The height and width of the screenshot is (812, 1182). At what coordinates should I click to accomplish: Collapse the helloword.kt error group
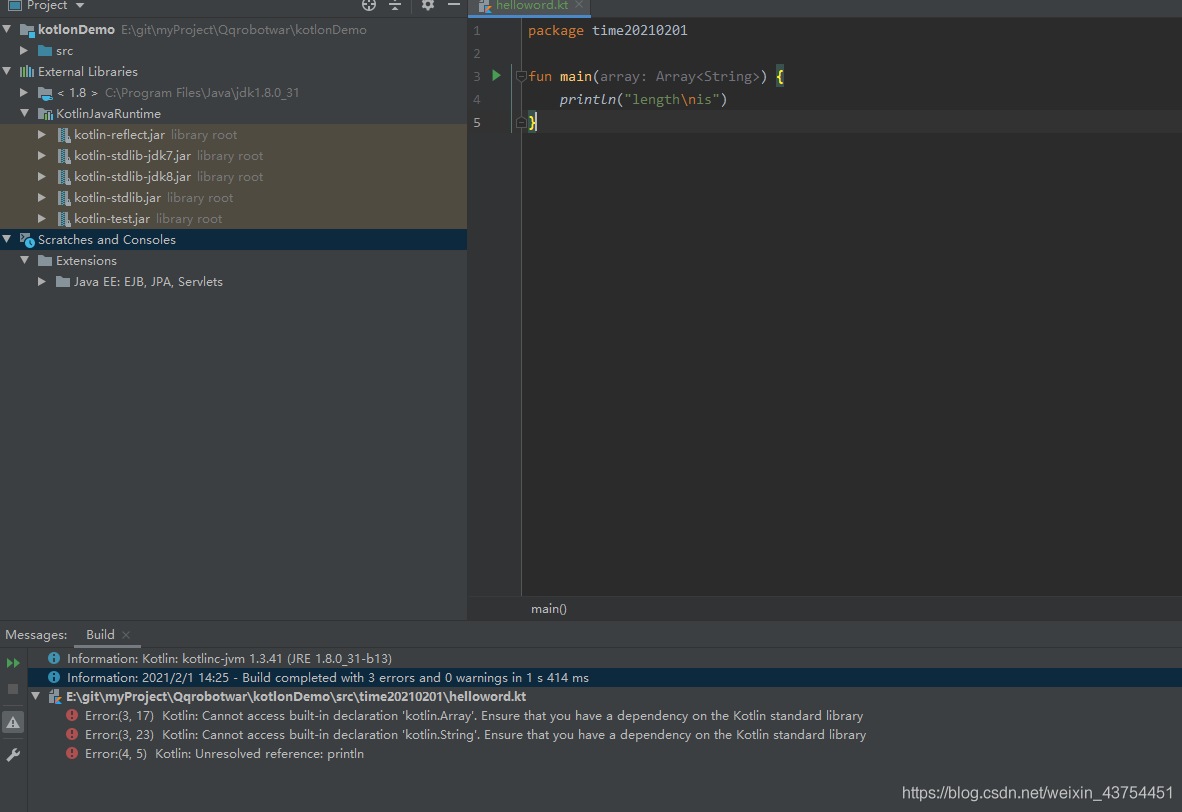[x=36, y=696]
